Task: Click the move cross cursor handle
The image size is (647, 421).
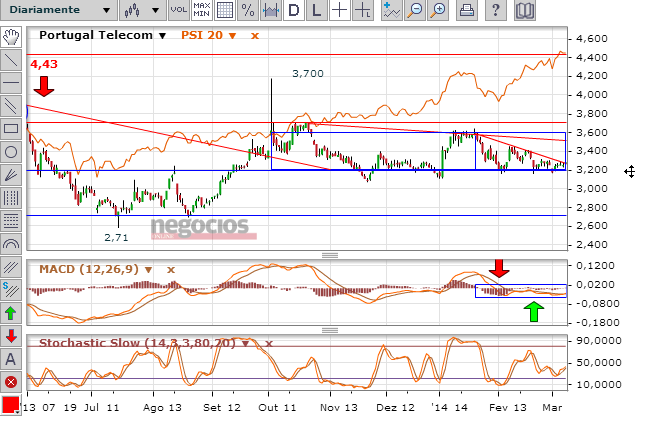Action: [x=629, y=172]
